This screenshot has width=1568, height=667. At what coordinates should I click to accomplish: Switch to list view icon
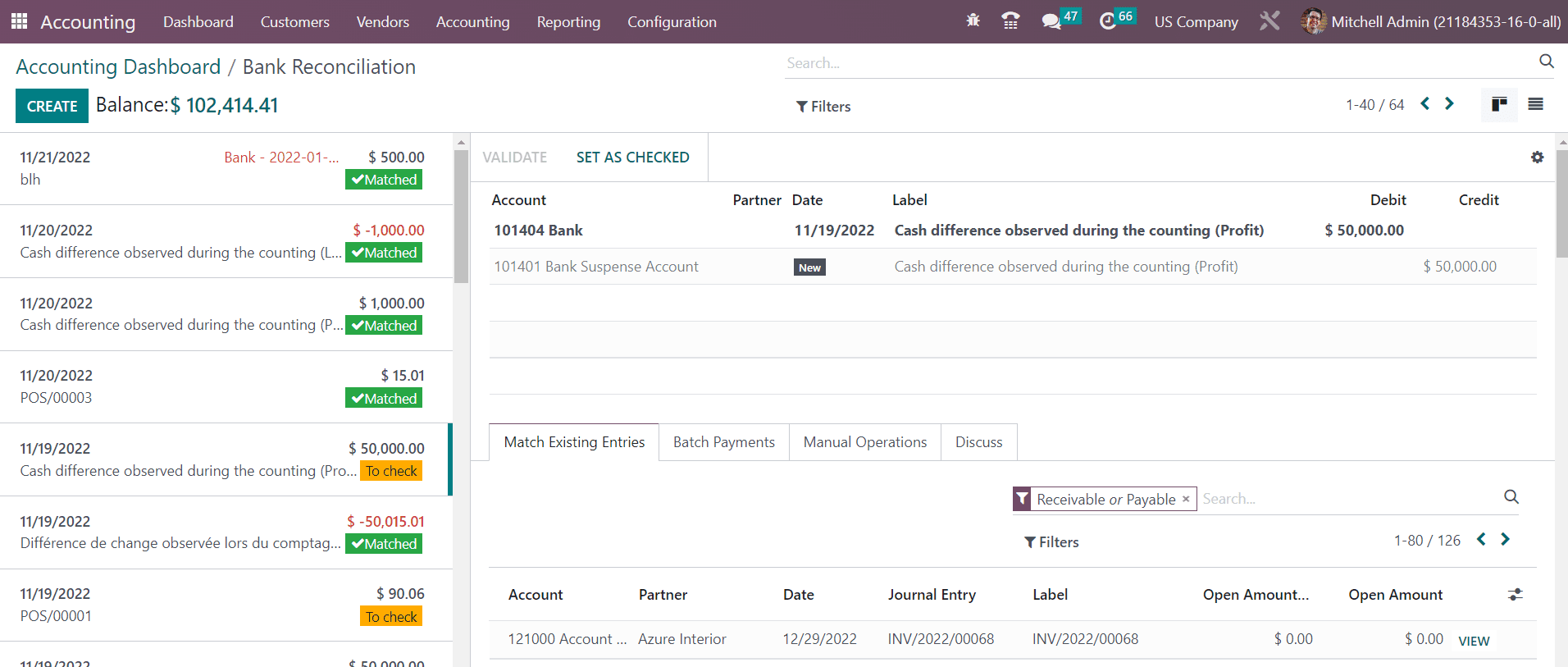pos(1535,104)
